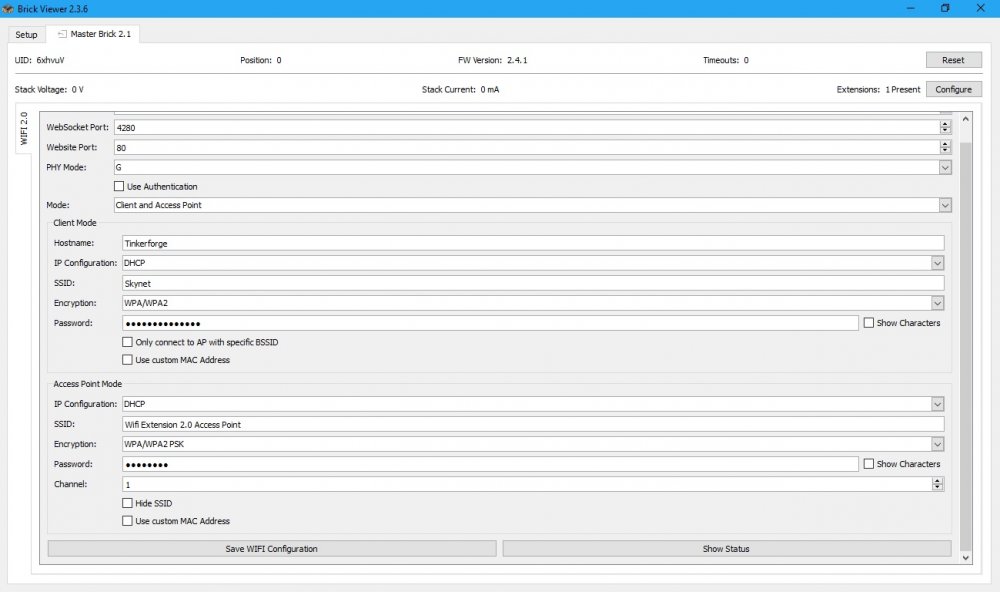Toggle Show Characters for client password

[x=869, y=323]
